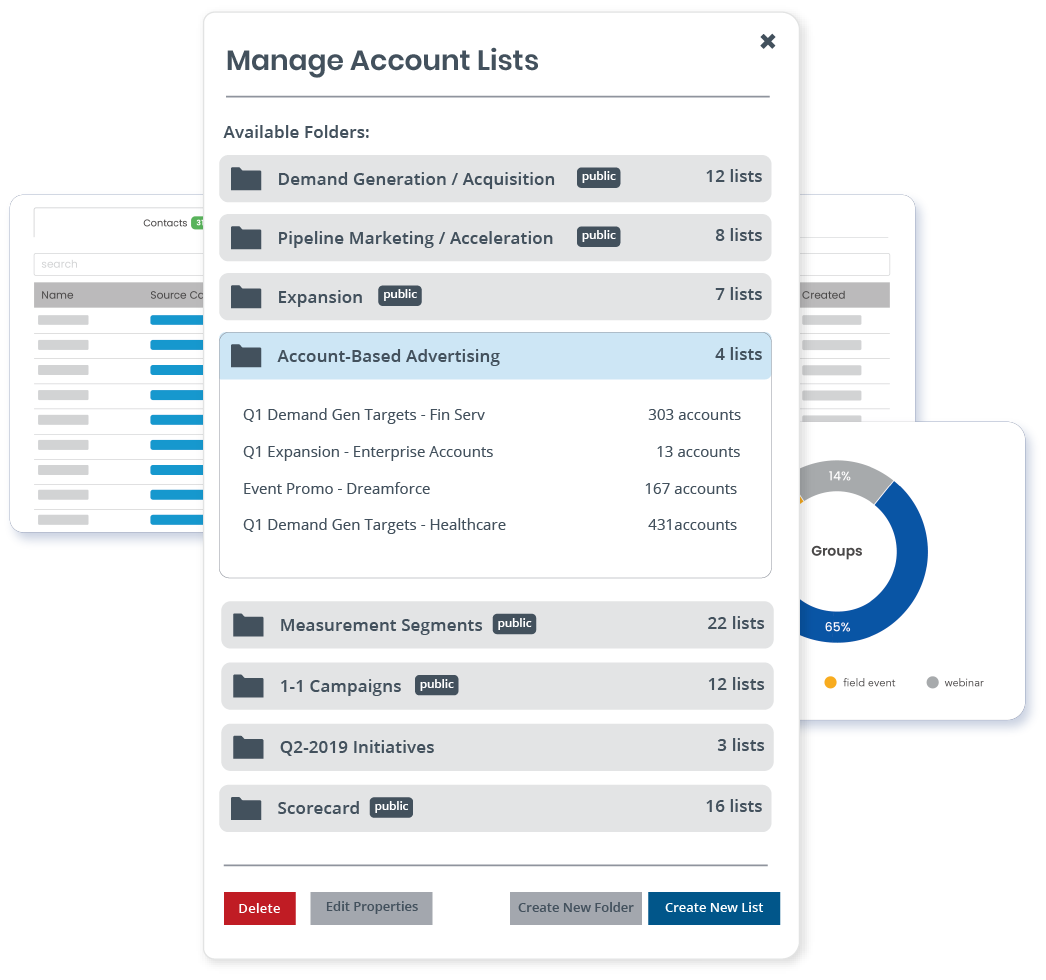
Task: Click the Account-Based Advertising folder icon
Action: coord(246,356)
